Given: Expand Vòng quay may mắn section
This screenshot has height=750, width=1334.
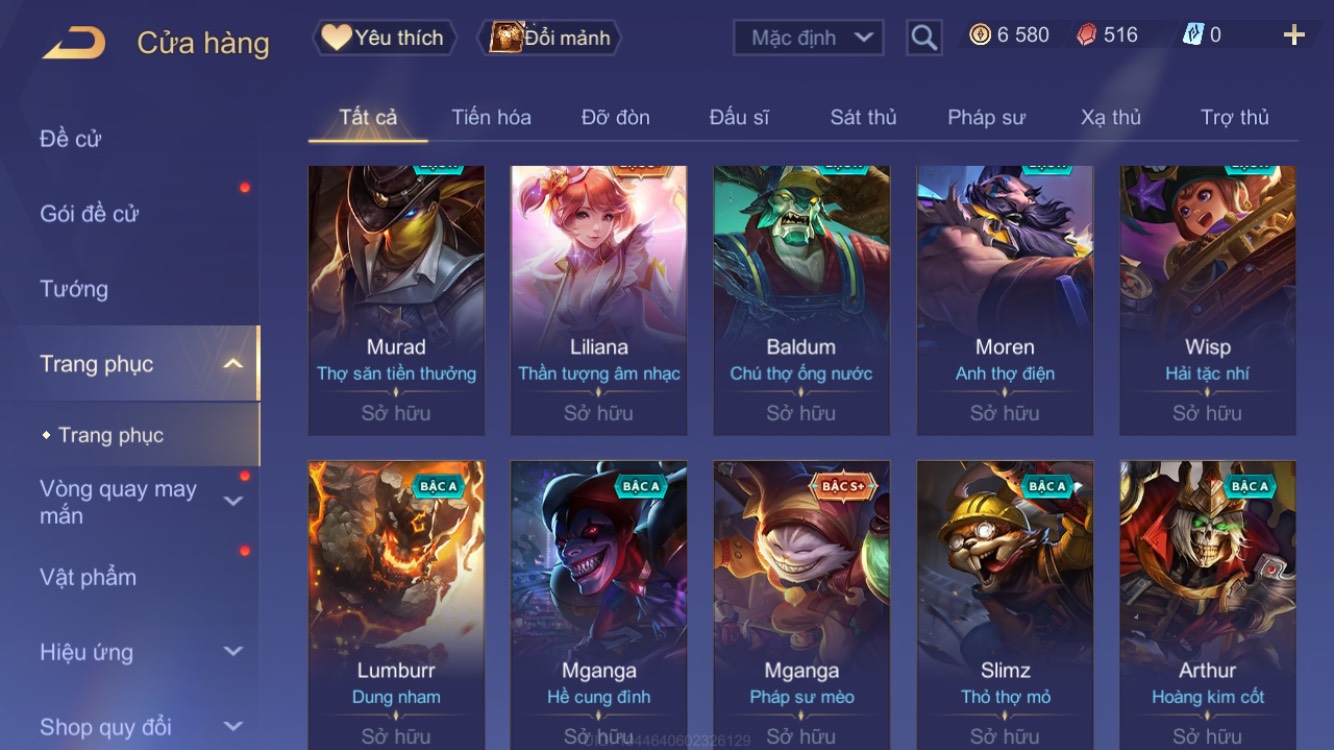Looking at the screenshot, I should (233, 501).
